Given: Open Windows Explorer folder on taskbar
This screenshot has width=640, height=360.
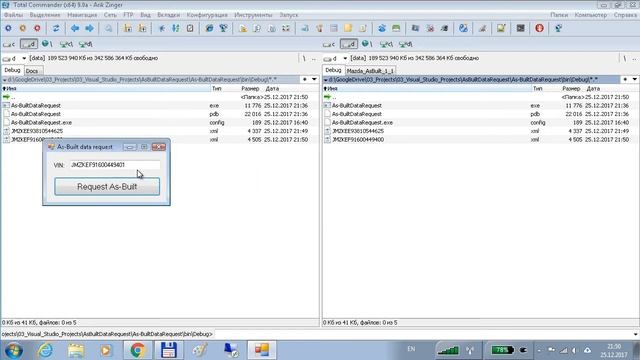Looking at the screenshot, I should pos(76,350).
